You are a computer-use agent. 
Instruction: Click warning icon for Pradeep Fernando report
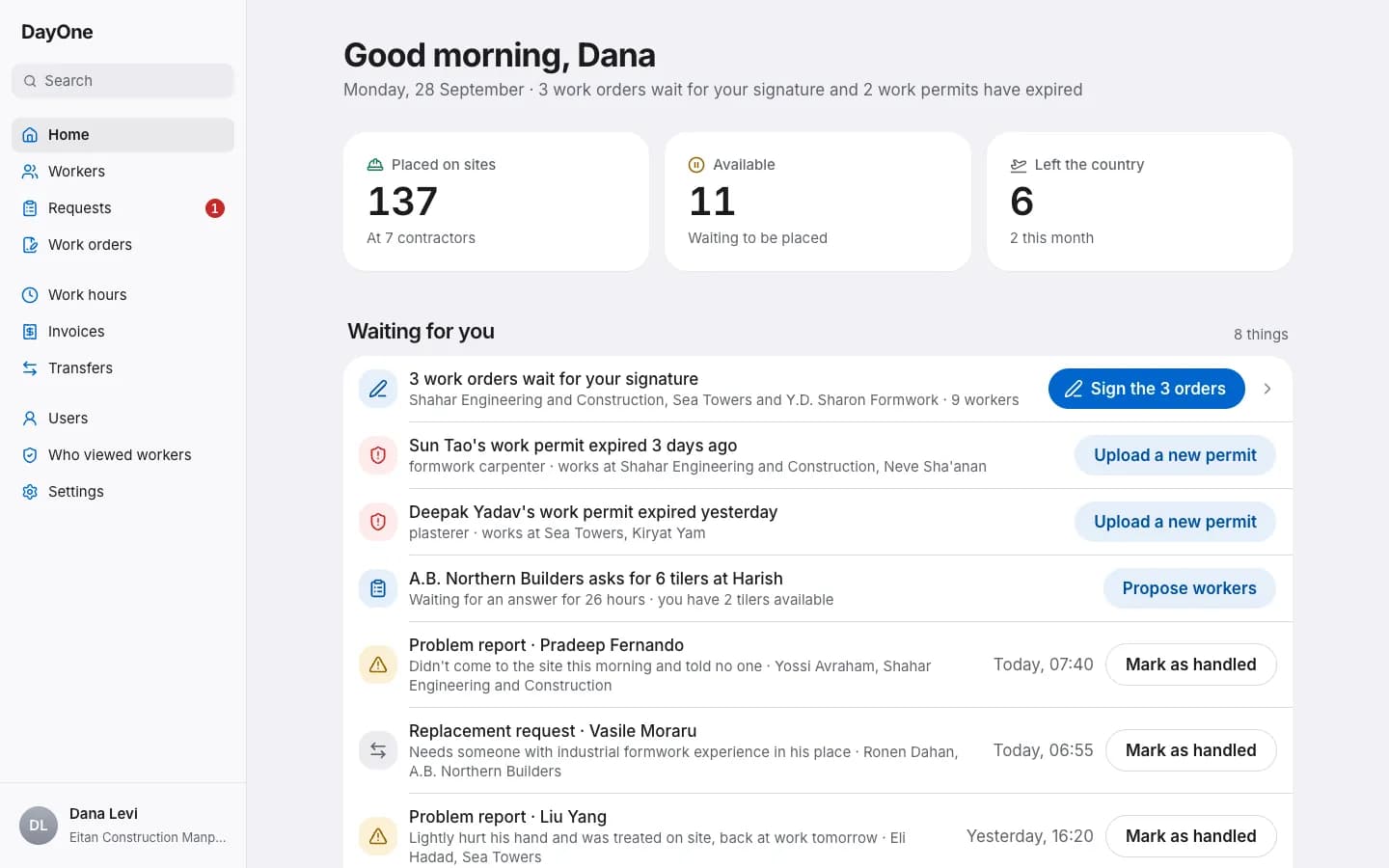pos(378,665)
